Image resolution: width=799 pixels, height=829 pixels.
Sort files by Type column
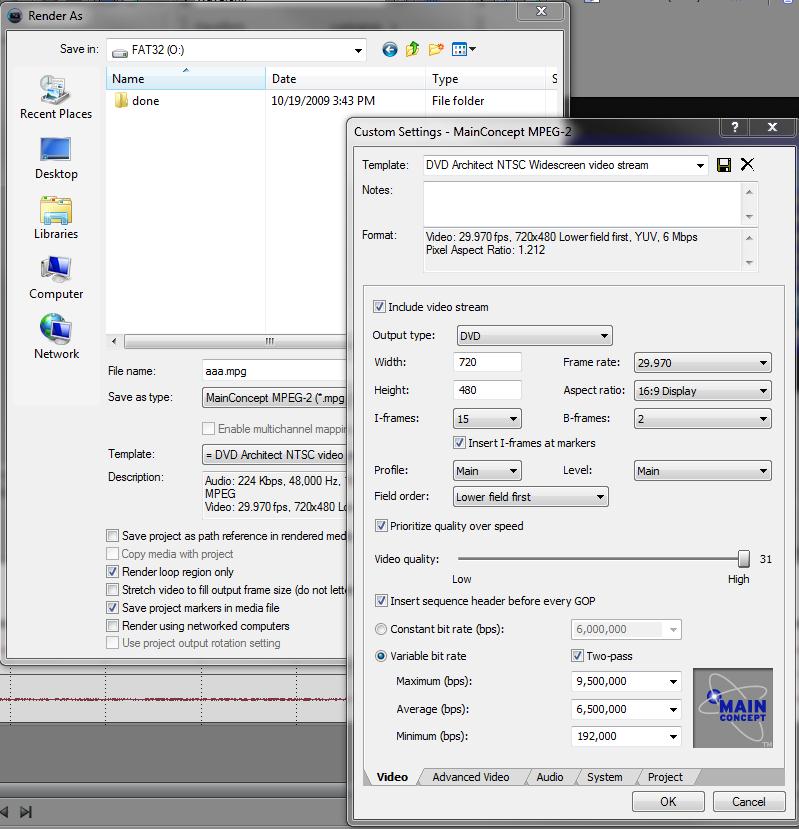485,79
